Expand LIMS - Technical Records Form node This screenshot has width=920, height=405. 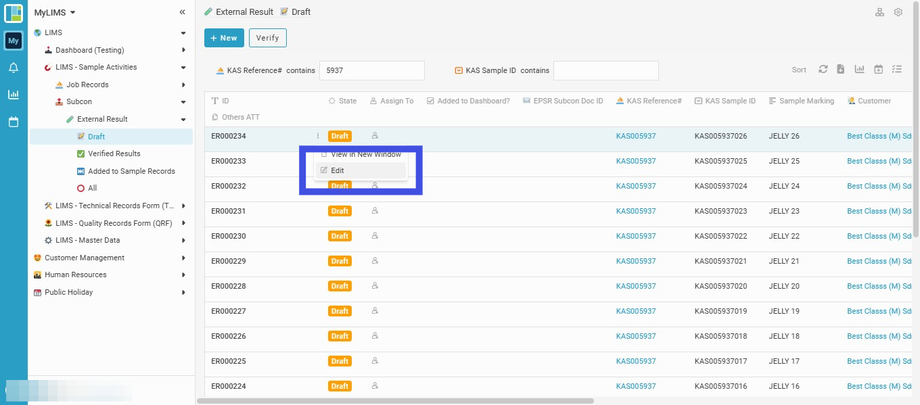(x=183, y=205)
